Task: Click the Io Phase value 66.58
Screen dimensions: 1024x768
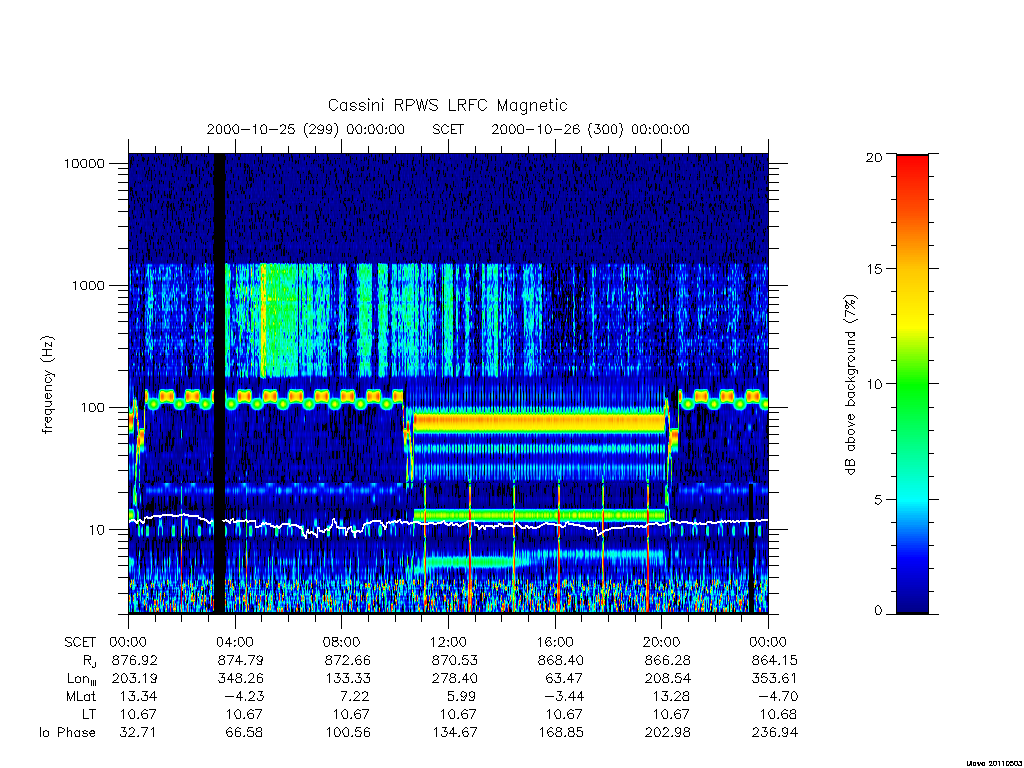Action: [244, 733]
